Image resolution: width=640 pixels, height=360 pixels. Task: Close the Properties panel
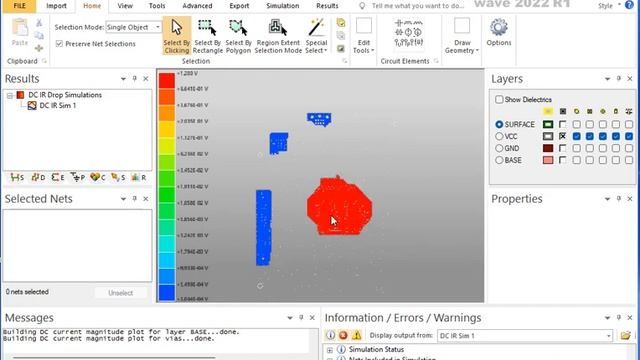pyautogui.click(x=630, y=199)
